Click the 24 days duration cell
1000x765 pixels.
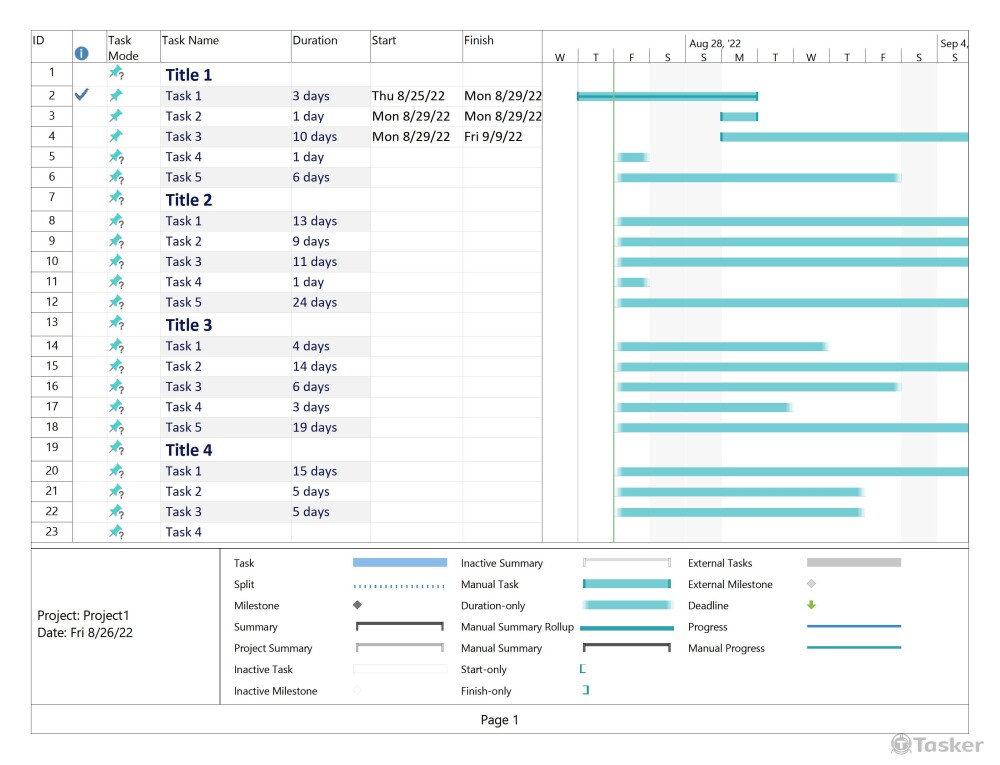[315, 302]
